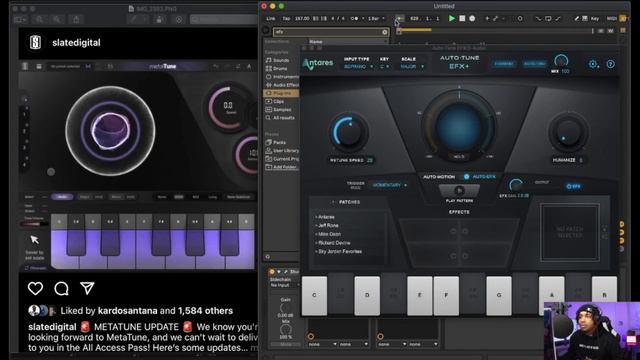Screen dimensions: 640x360
Task: Click the Slate Digital logo avatar
Action: point(36,42)
